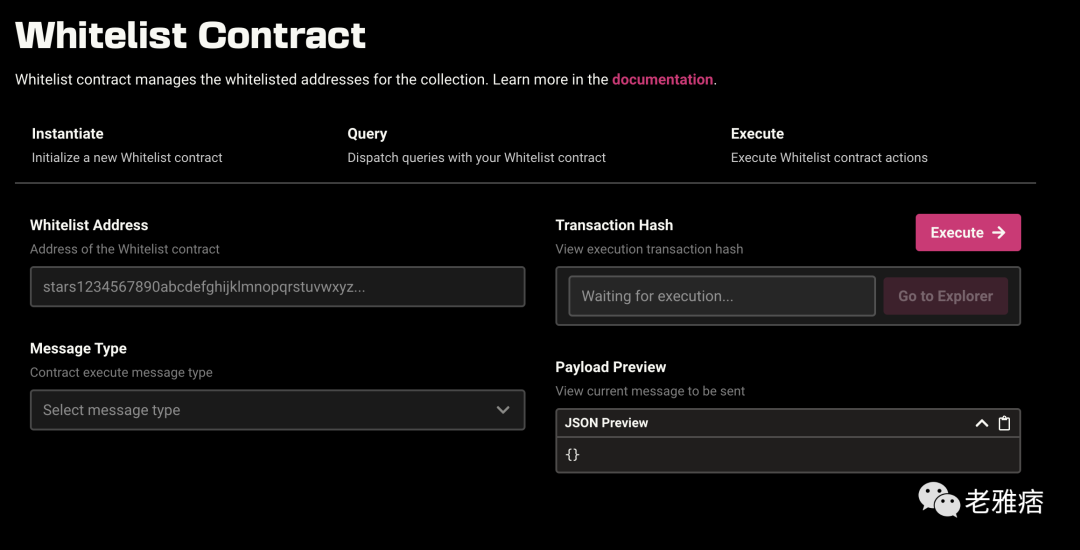The height and width of the screenshot is (550, 1080).
Task: Click inside the JSON preview content area
Action: coord(787,455)
